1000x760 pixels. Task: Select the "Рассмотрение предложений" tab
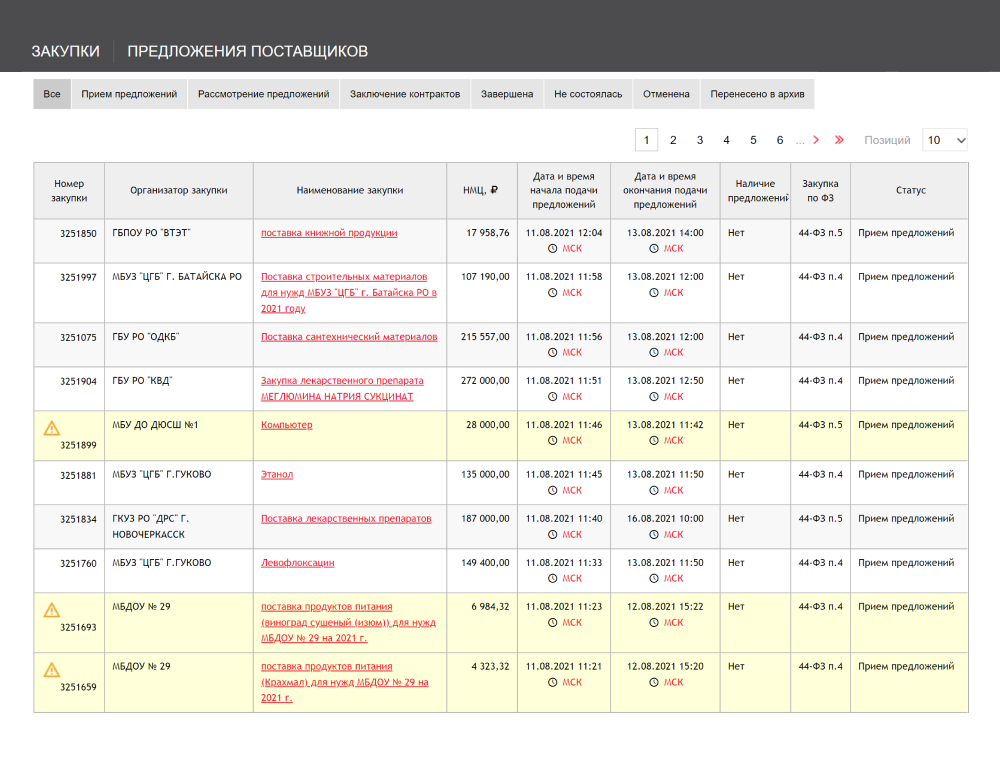tap(263, 94)
